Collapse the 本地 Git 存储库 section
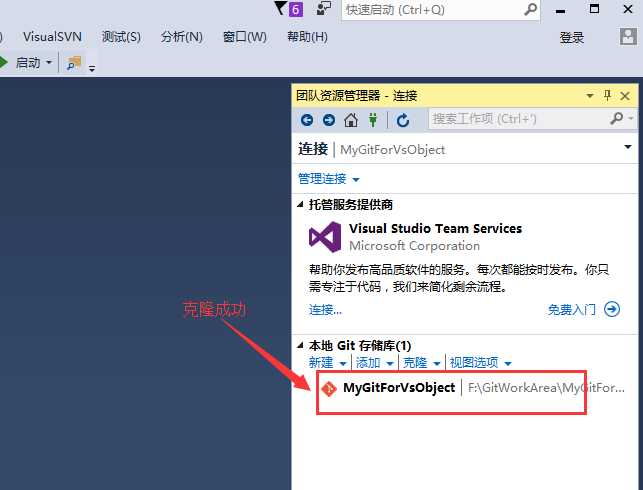This screenshot has height=490, width=643. 300,345
